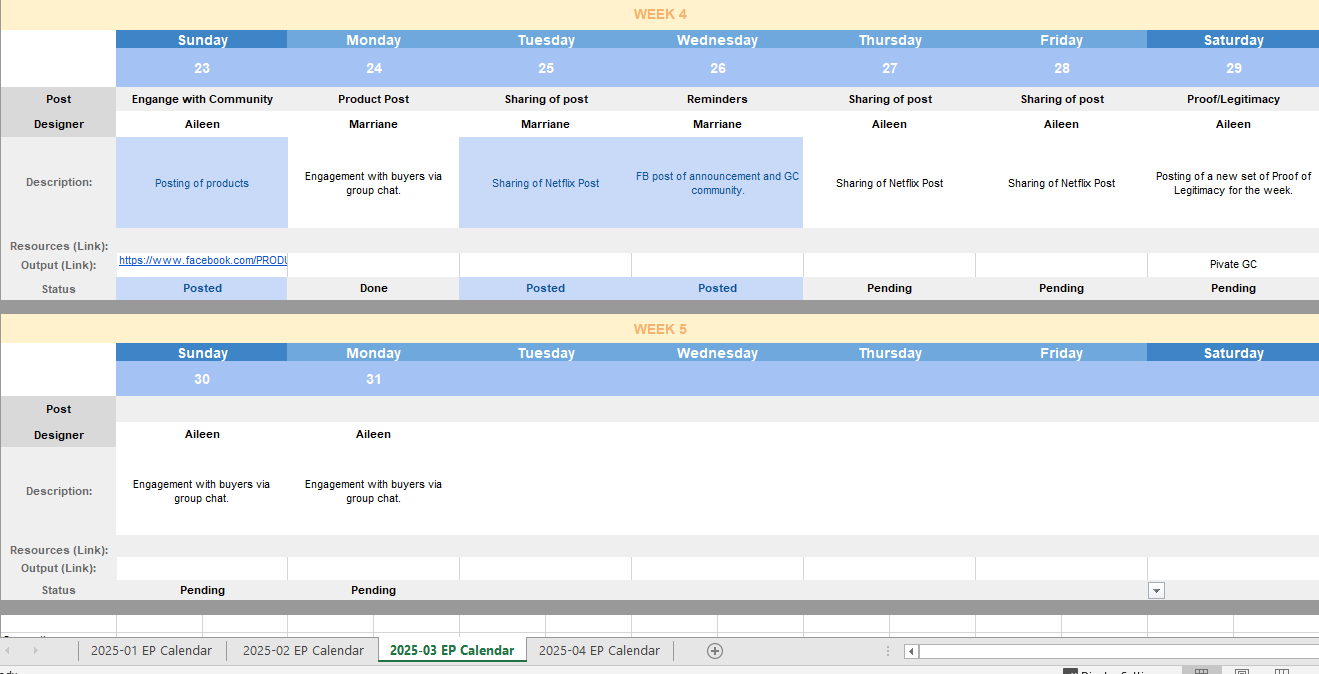
Task: Switch to Page Break Preview view
Action: (1280, 672)
